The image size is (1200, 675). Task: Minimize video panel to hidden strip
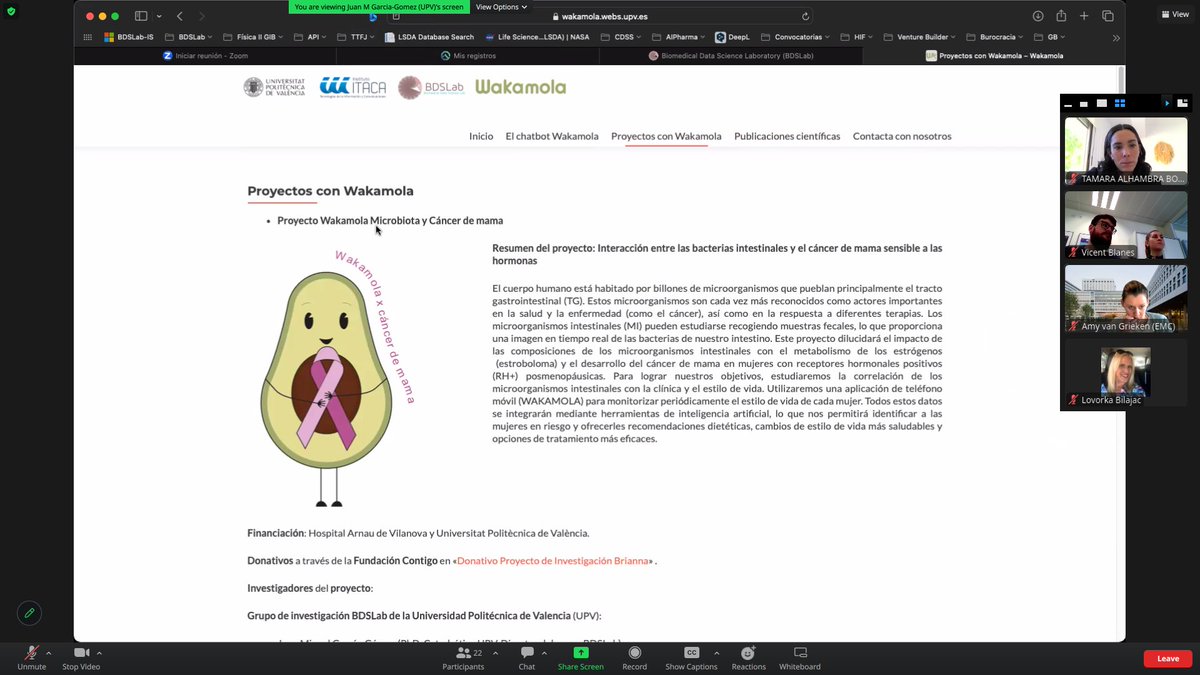pyautogui.click(x=1068, y=103)
